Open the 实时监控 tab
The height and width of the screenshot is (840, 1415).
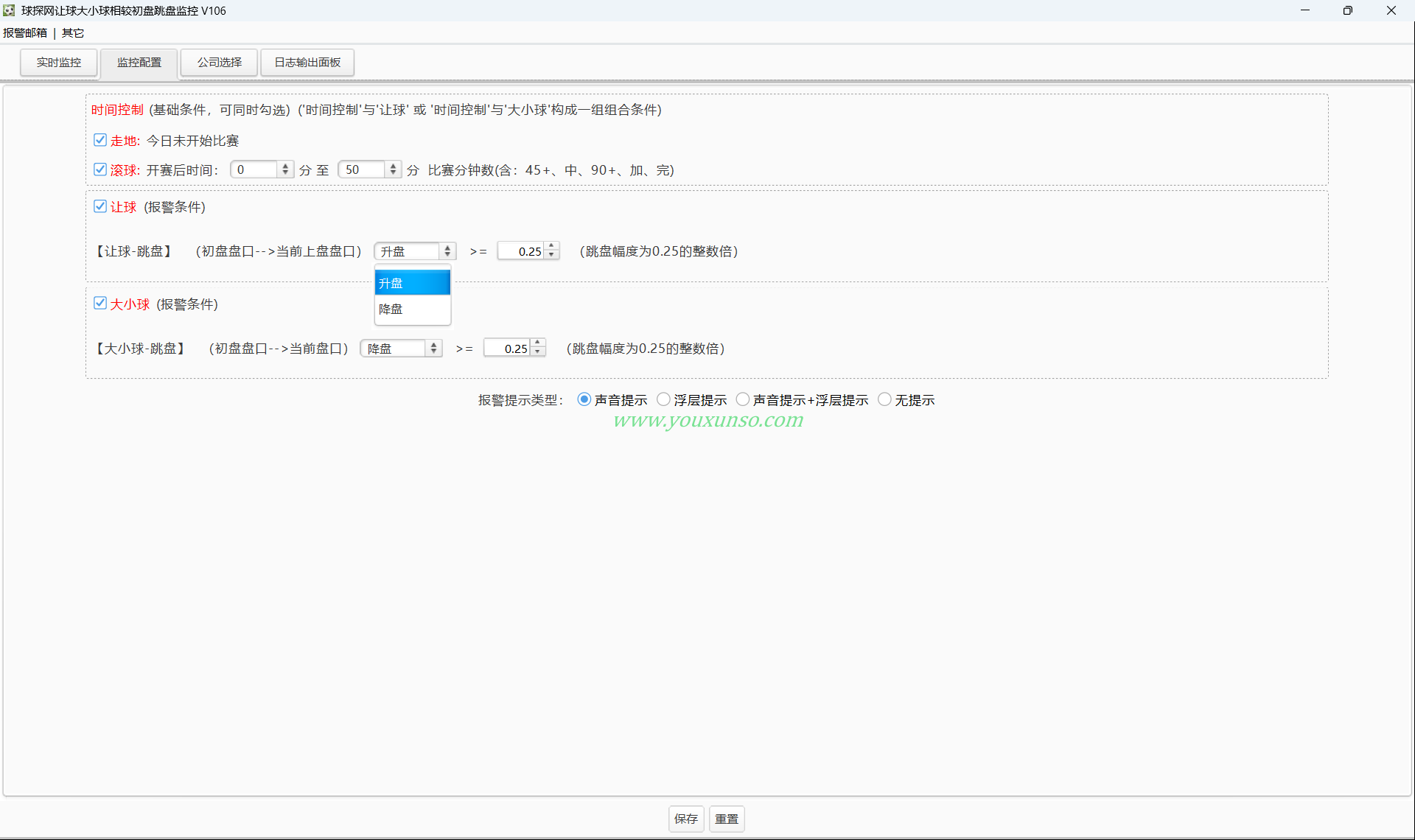pos(59,63)
